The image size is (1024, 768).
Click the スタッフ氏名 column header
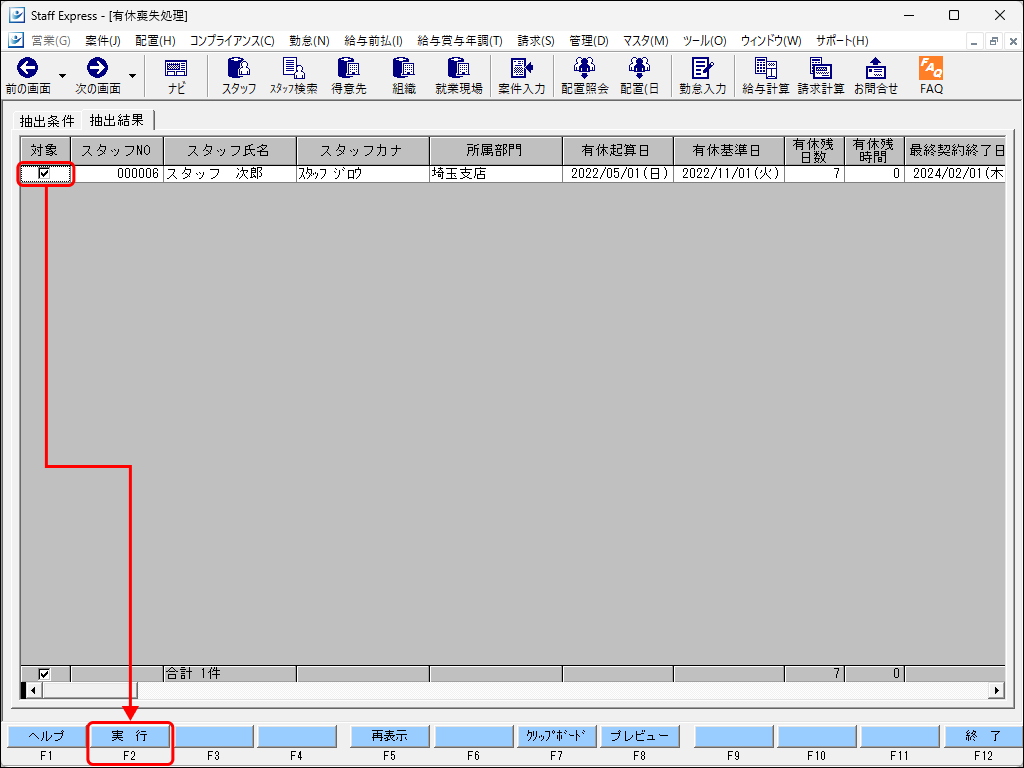pyautogui.click(x=230, y=151)
